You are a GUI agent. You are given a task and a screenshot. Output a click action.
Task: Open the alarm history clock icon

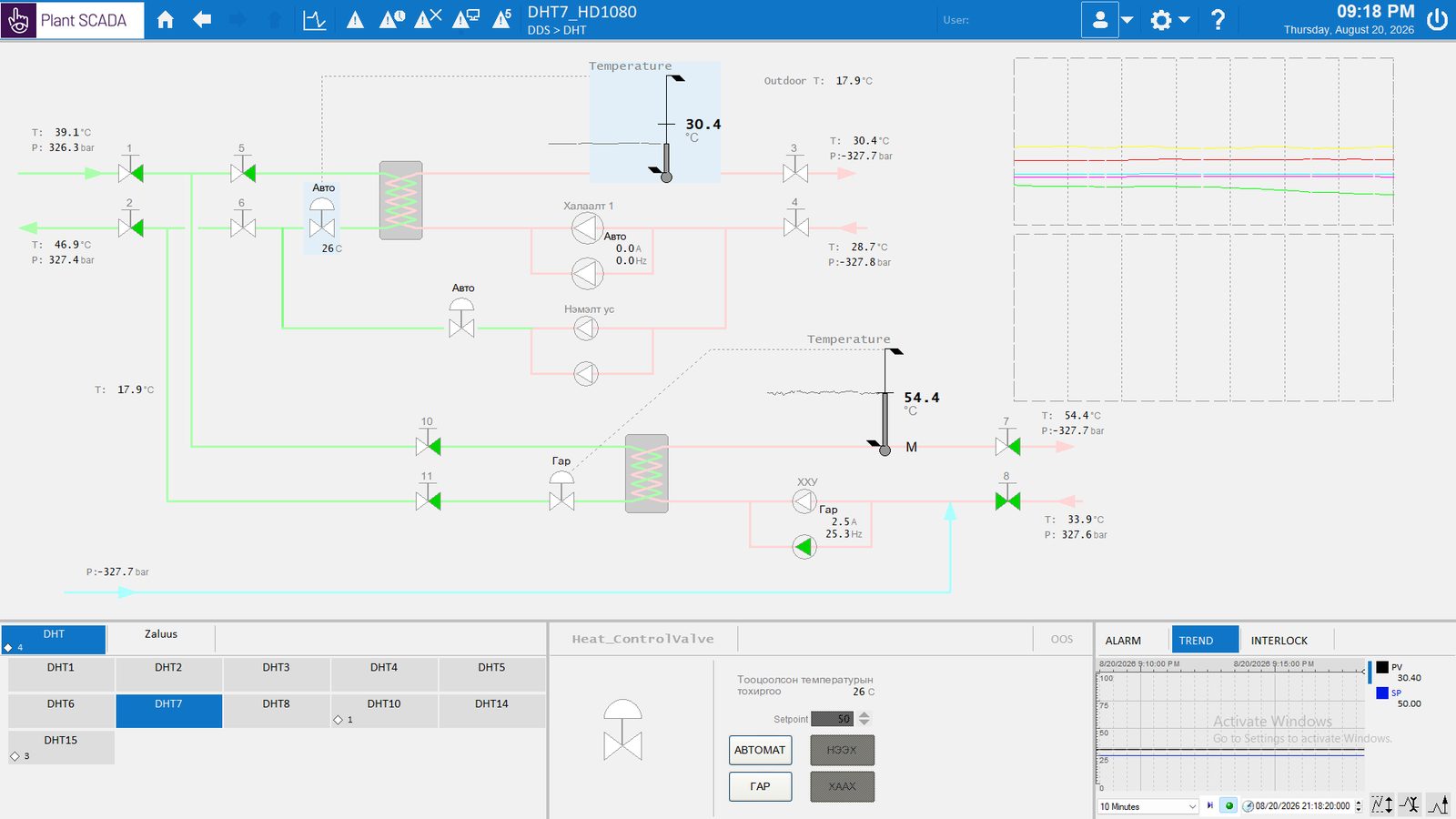click(392, 19)
